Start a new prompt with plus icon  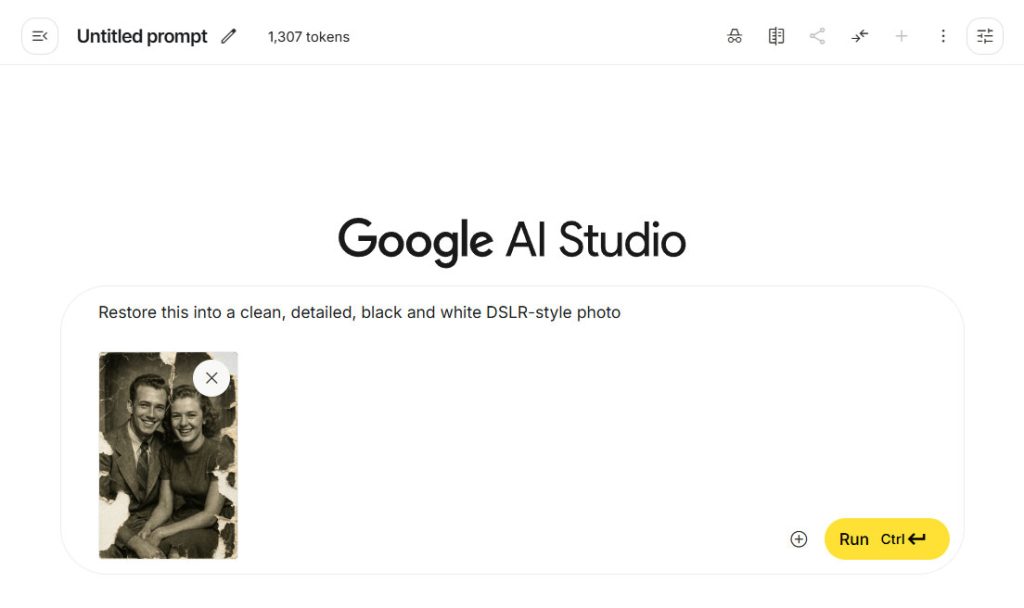[x=901, y=37]
